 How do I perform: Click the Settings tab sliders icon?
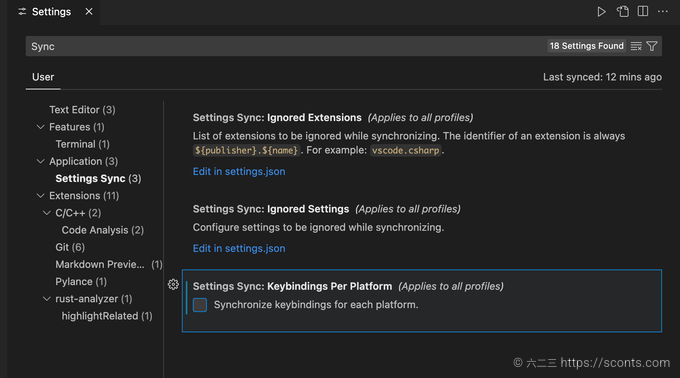[22, 12]
